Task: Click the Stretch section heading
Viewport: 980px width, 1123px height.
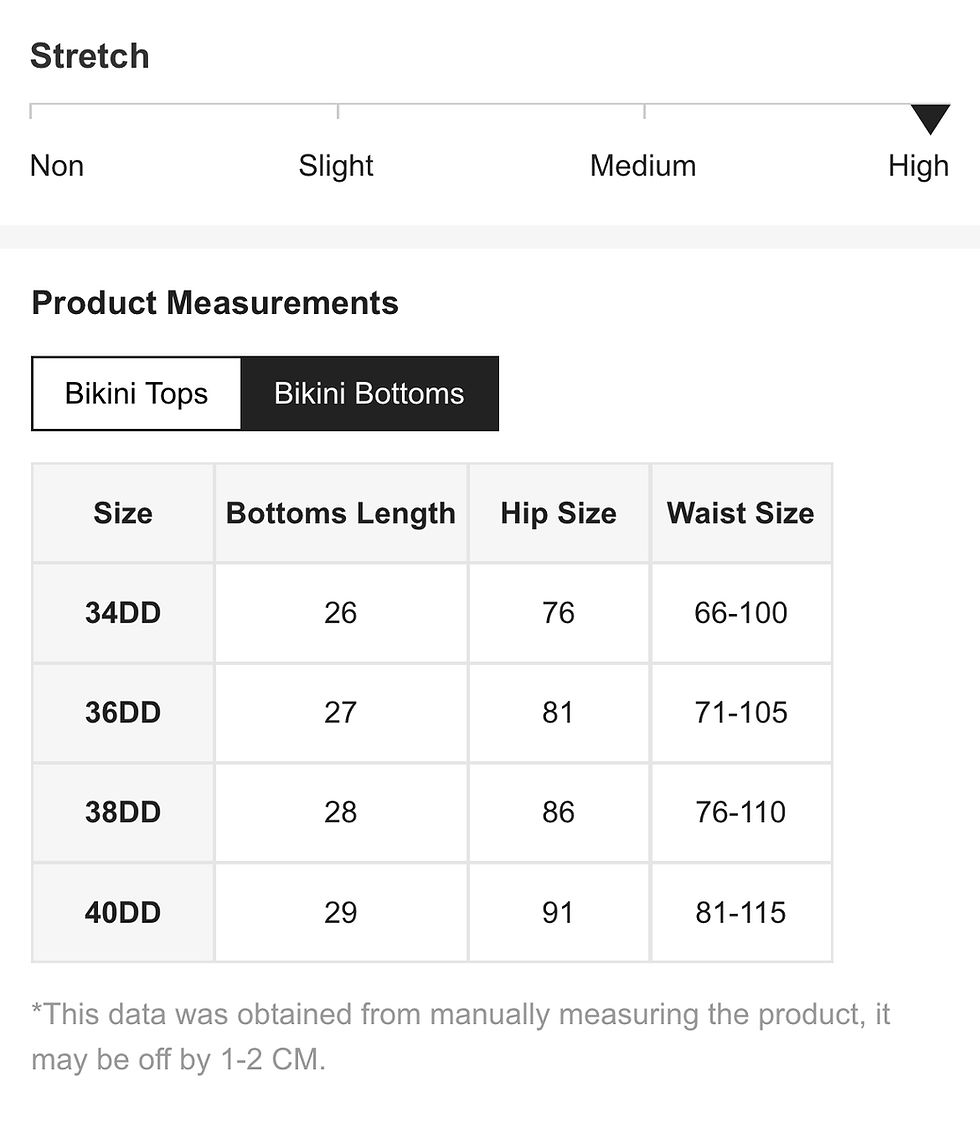Action: (x=90, y=56)
